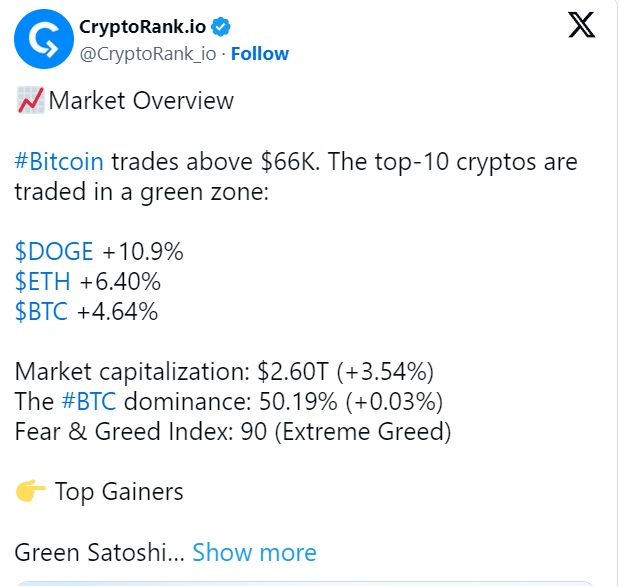Open the @CryptoRank_io handle link
Image resolution: width=619 pixels, height=586 pixels.
(148, 54)
